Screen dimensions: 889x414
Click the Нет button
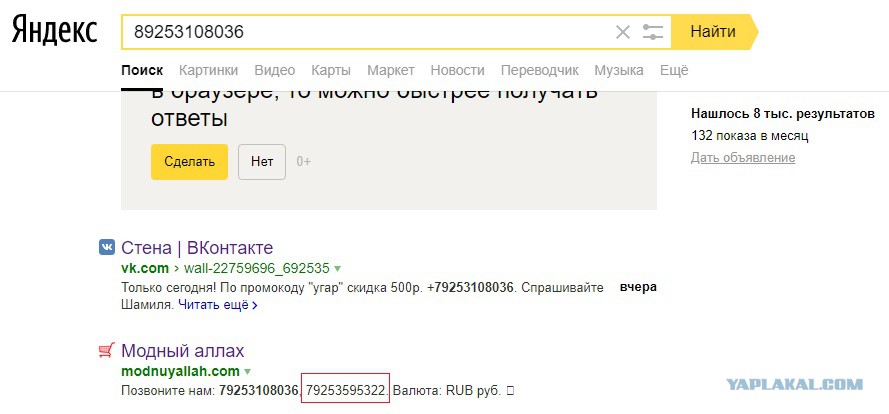coord(262,162)
